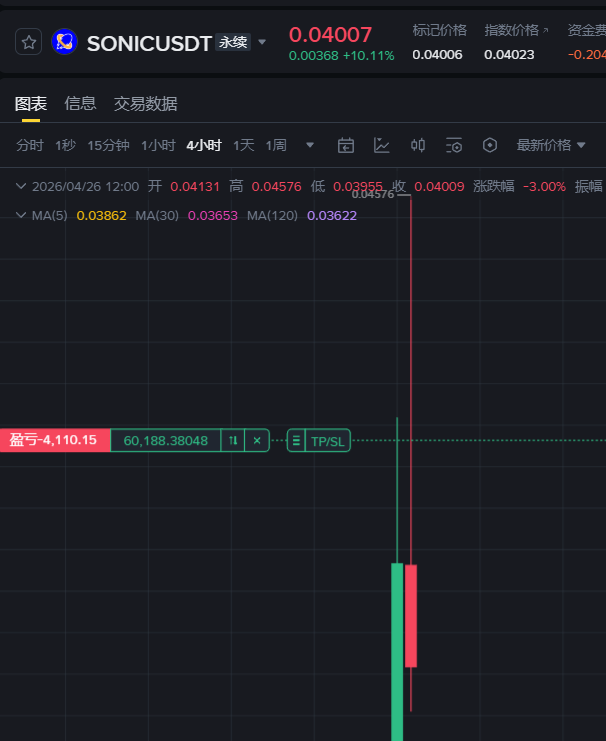Select the 1小时 timeframe
The image size is (606, 741).
158,145
